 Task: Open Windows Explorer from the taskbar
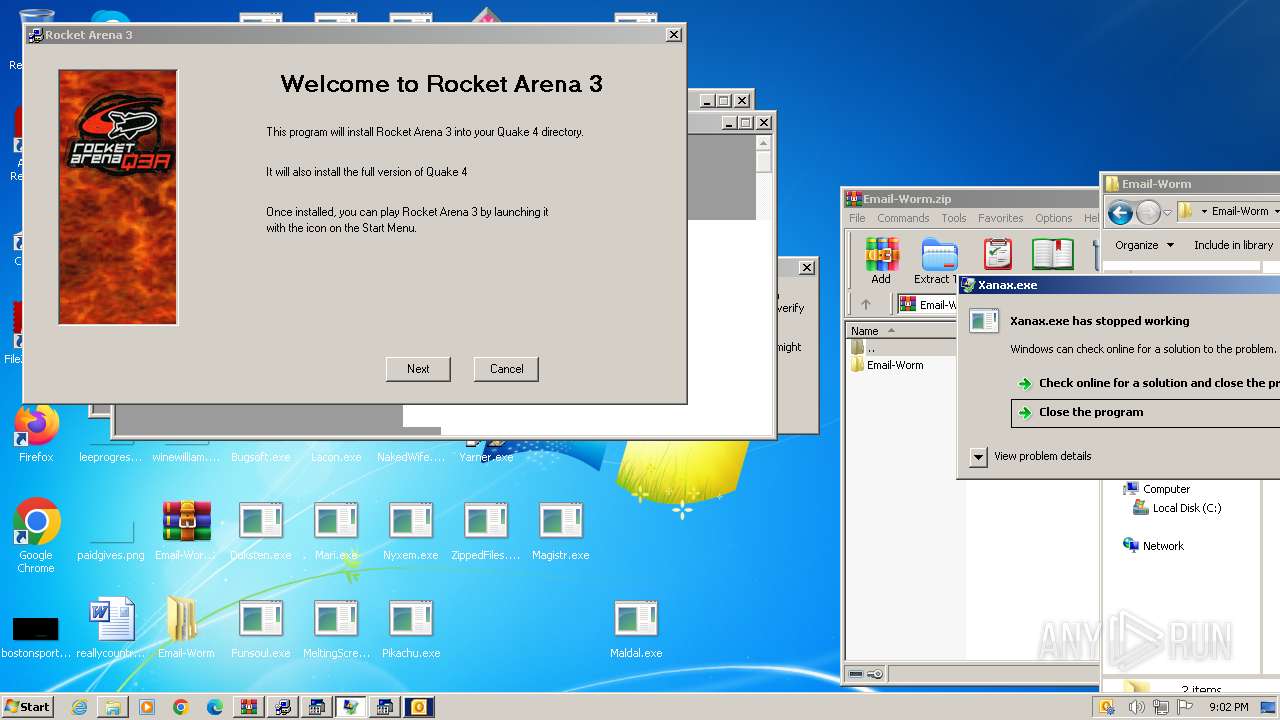(x=113, y=707)
